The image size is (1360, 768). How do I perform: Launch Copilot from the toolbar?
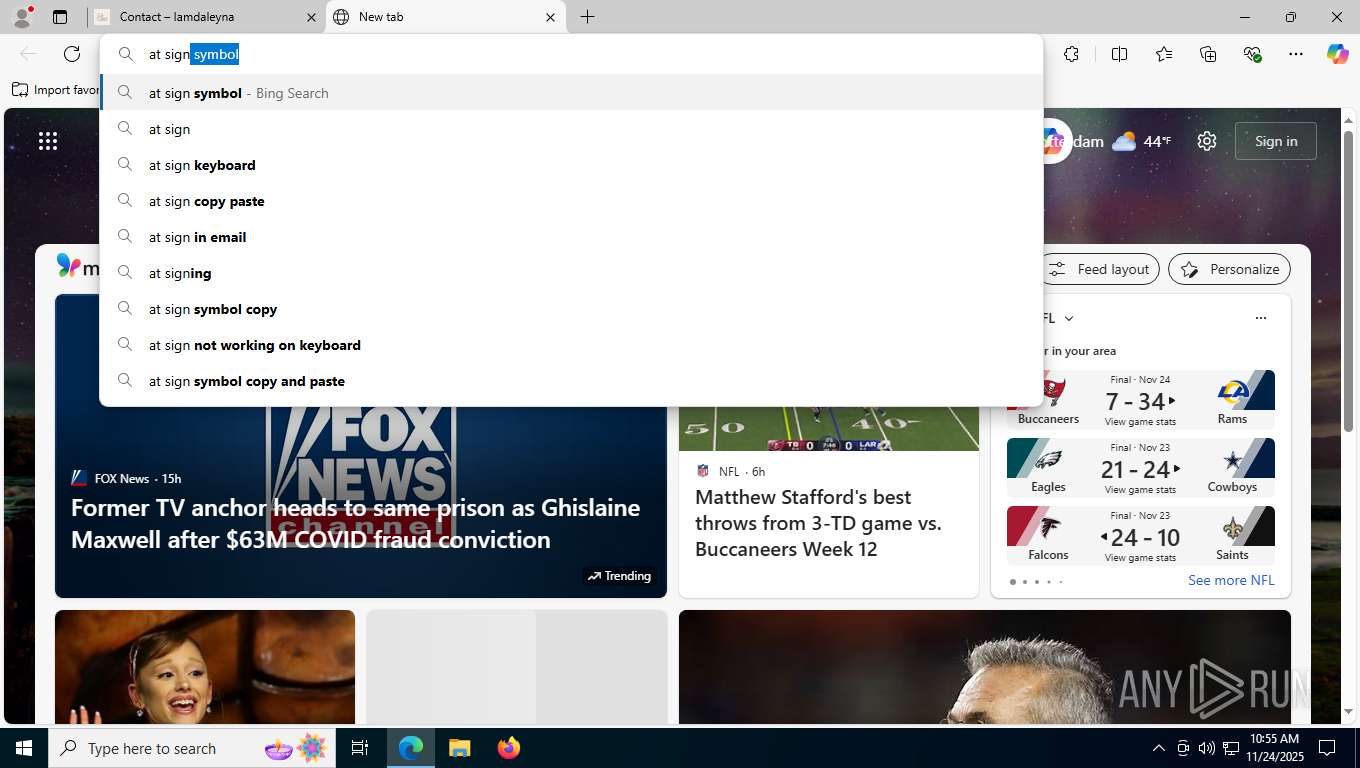1338,54
